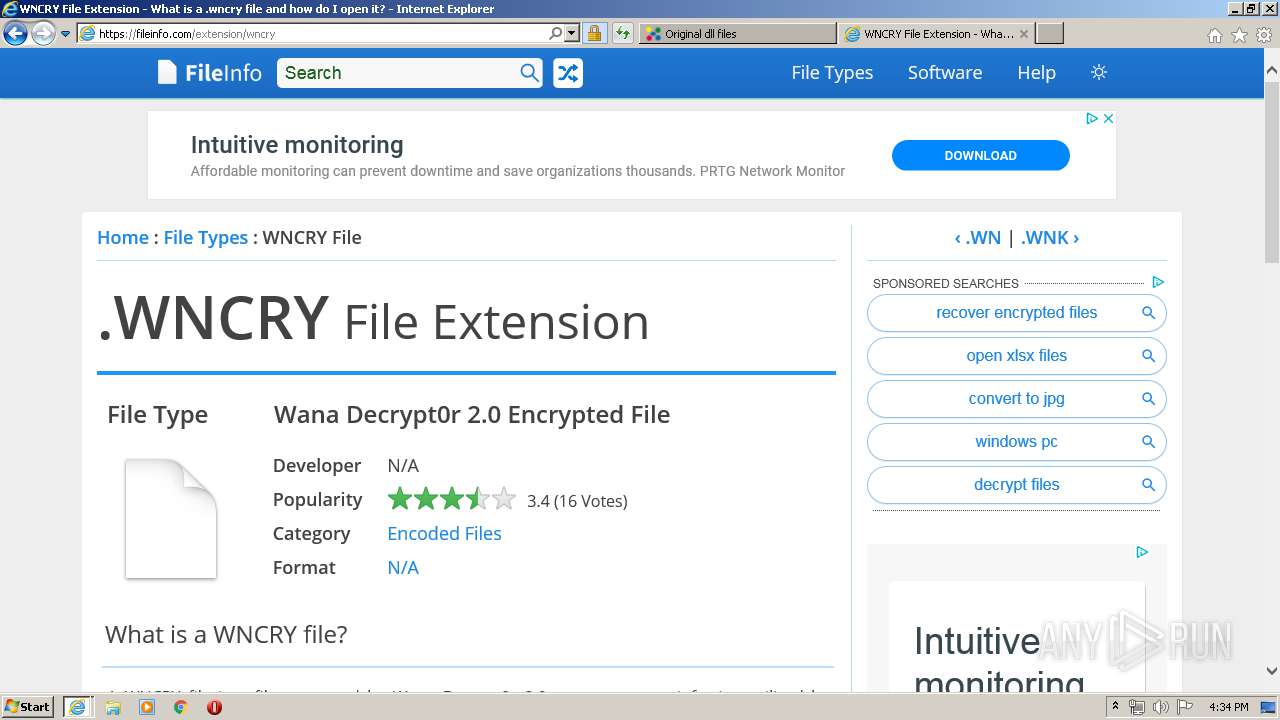Click the sponsored searches AdChoices icon

coord(1158,283)
